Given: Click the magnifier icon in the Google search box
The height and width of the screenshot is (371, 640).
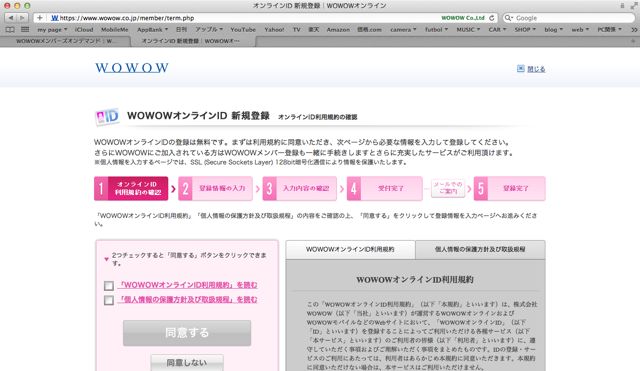Looking at the screenshot, I should point(508,18).
